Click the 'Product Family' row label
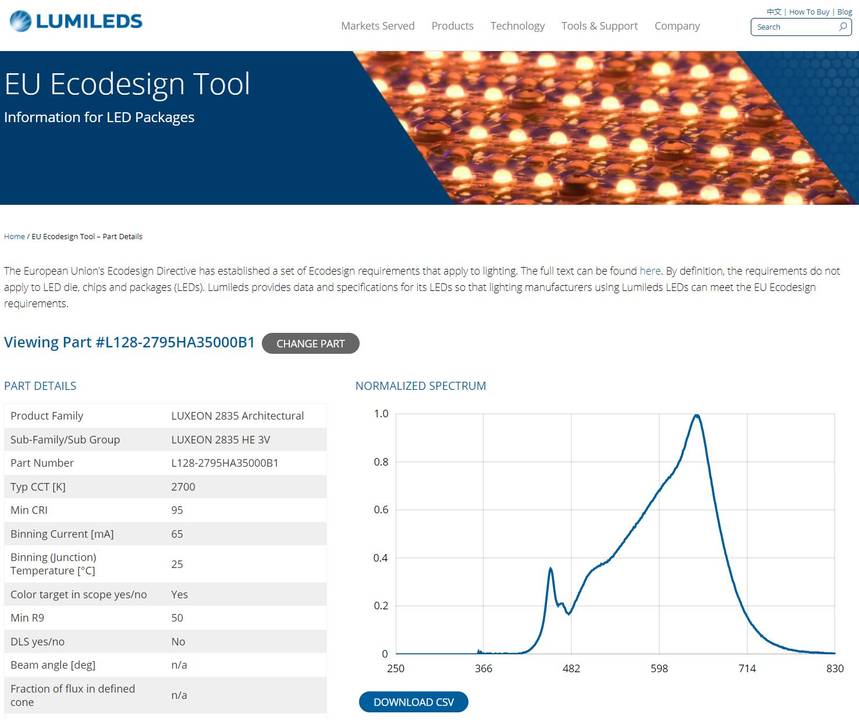 [x=47, y=416]
